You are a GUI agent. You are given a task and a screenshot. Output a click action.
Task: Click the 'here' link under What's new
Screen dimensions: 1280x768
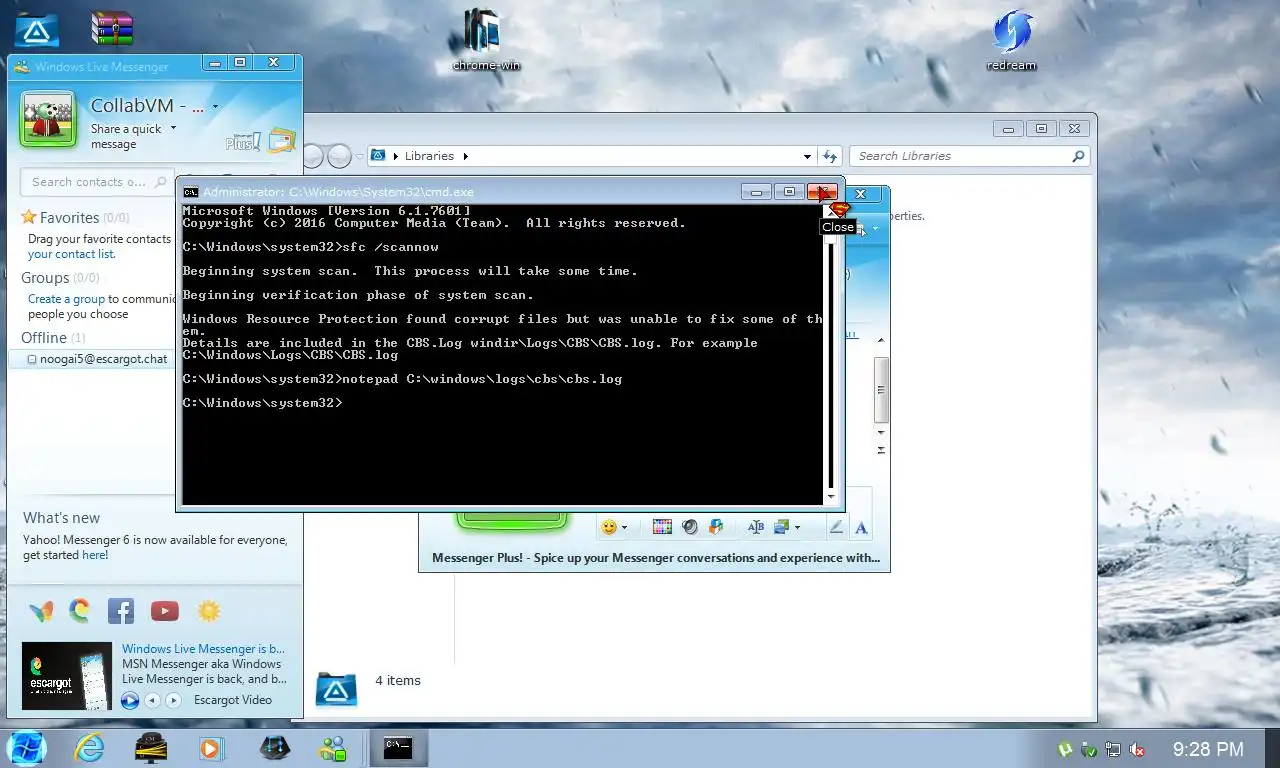coord(94,555)
